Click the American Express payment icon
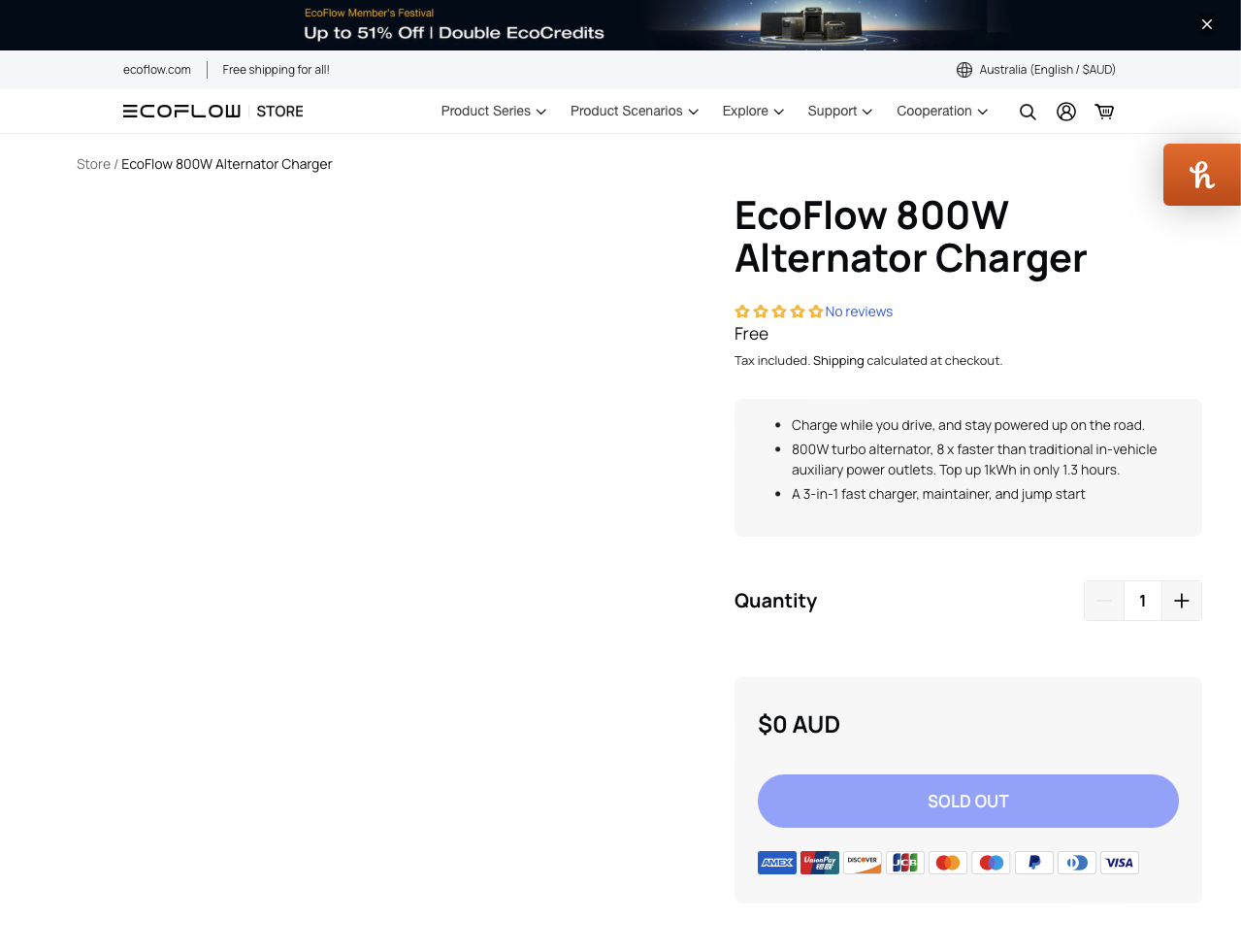Viewport: 1241px width, 952px height. click(x=777, y=863)
